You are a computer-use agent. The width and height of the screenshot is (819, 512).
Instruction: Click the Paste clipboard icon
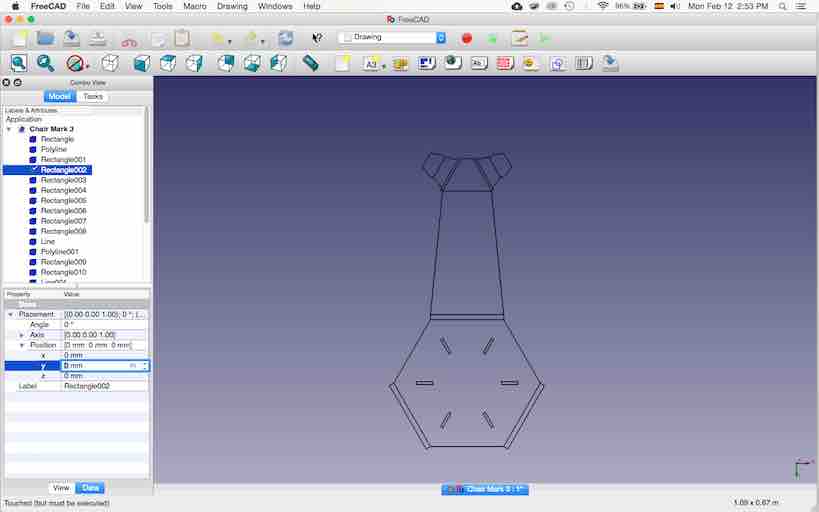tap(182, 38)
